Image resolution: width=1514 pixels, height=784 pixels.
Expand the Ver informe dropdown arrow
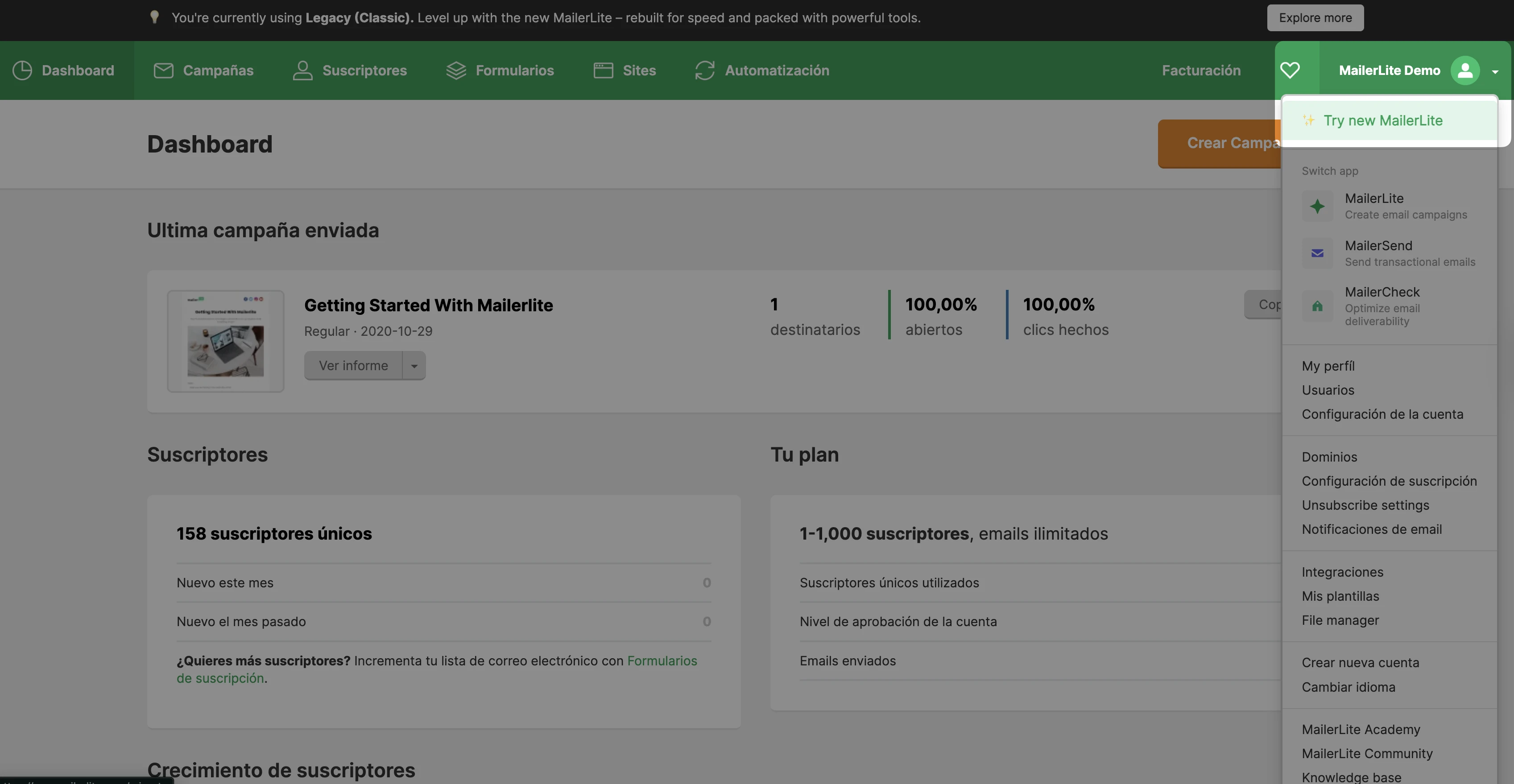[x=414, y=366]
